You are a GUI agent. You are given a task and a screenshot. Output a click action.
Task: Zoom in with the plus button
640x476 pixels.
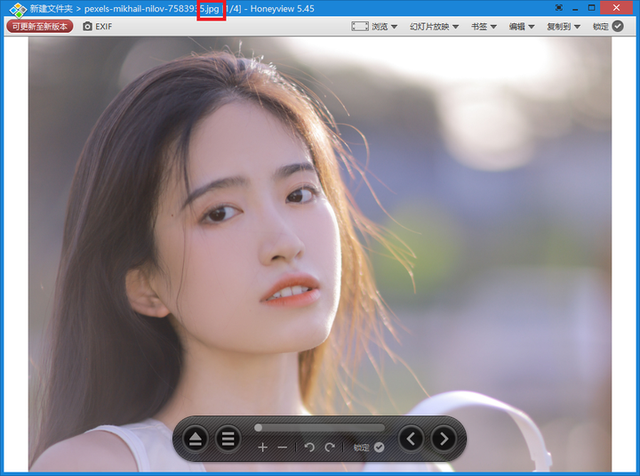pyautogui.click(x=262, y=447)
